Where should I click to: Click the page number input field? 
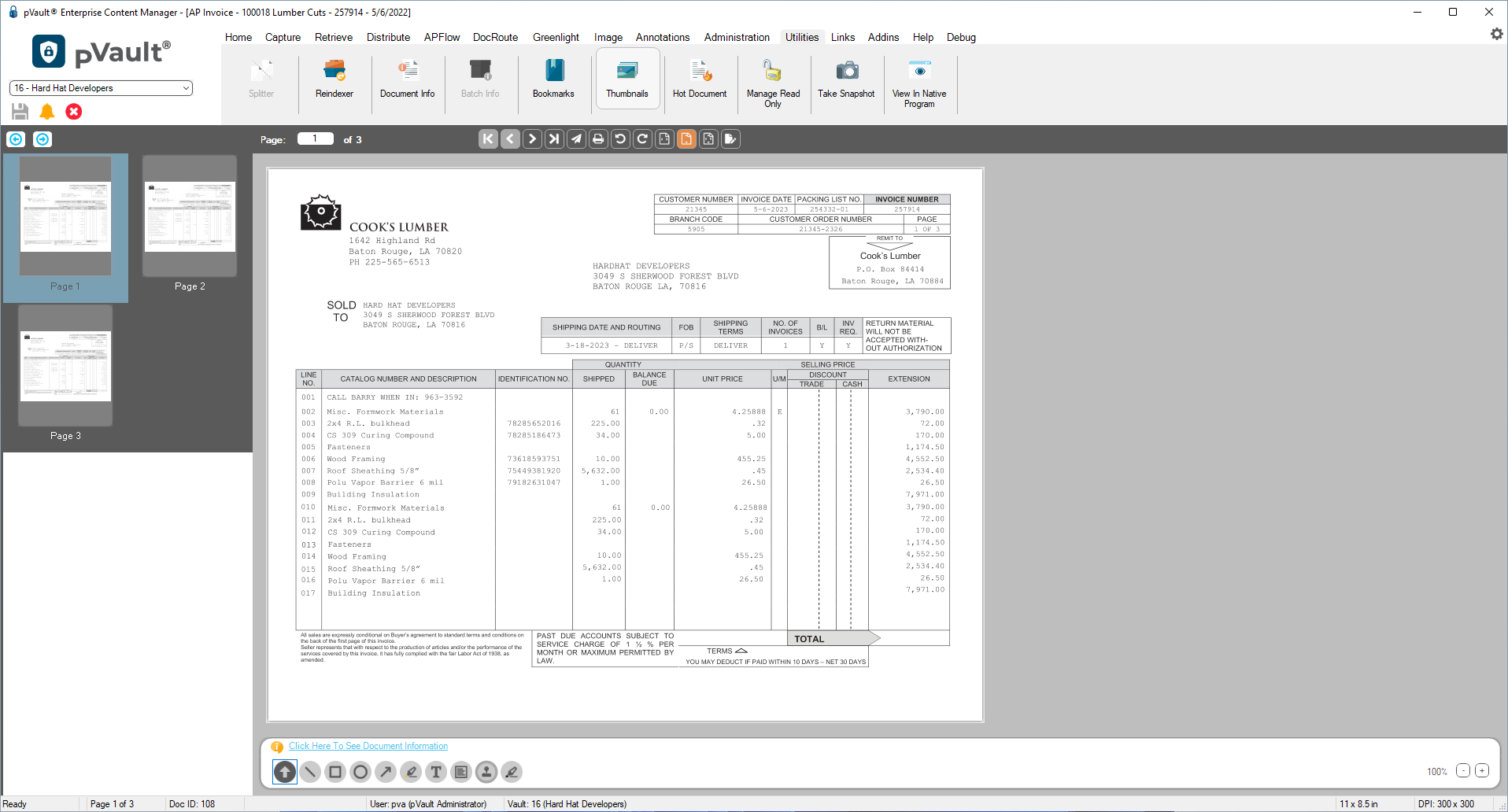point(315,139)
